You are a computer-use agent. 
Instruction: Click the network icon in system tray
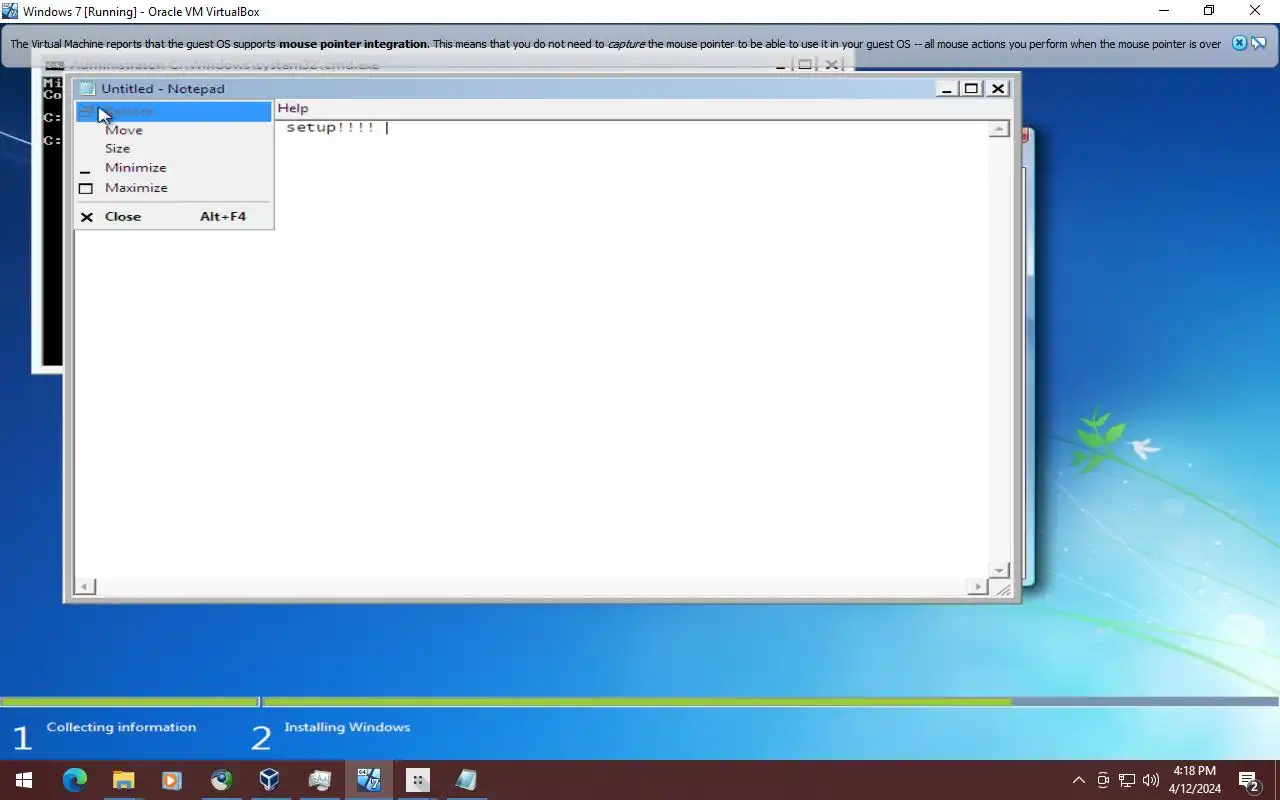[x=1127, y=780]
